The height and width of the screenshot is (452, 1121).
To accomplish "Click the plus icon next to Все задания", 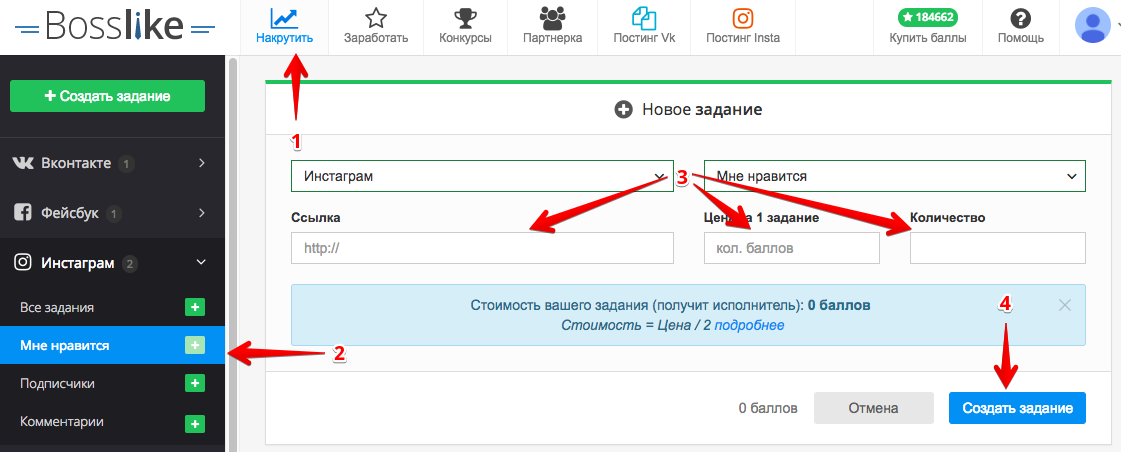I will [x=195, y=308].
